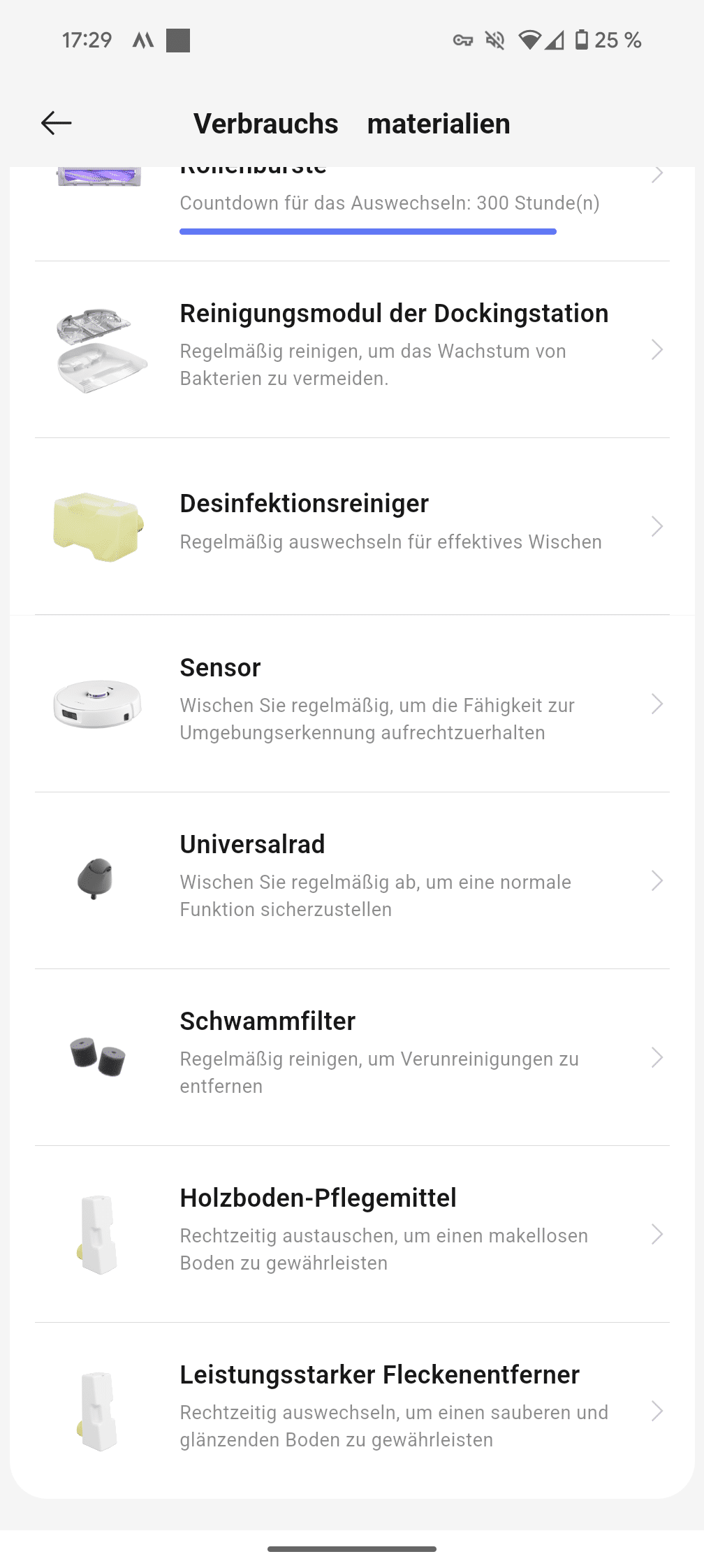
Task: Tap the Schwammfilter sponge filters image
Action: 98,1056
